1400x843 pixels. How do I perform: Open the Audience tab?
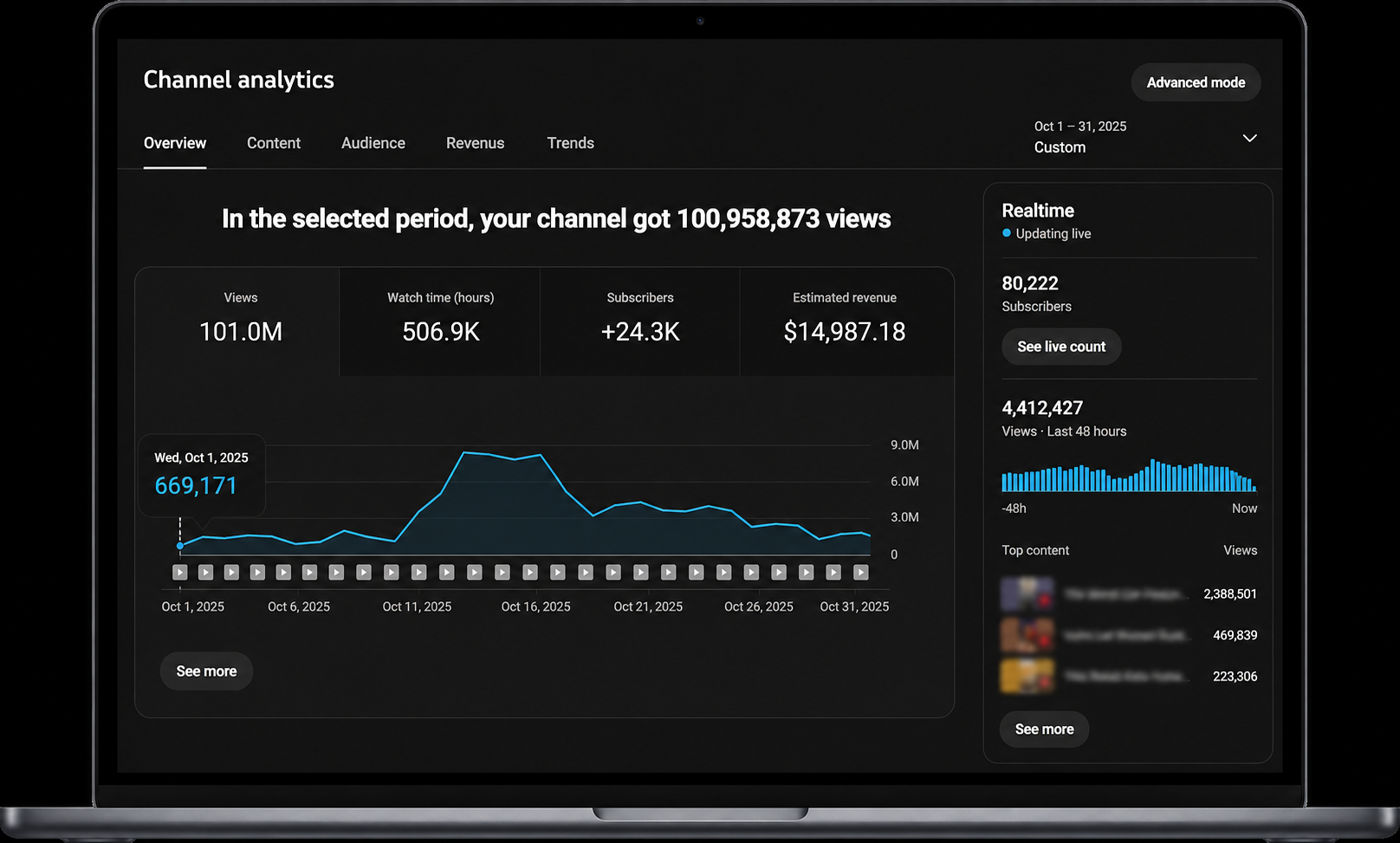point(373,143)
